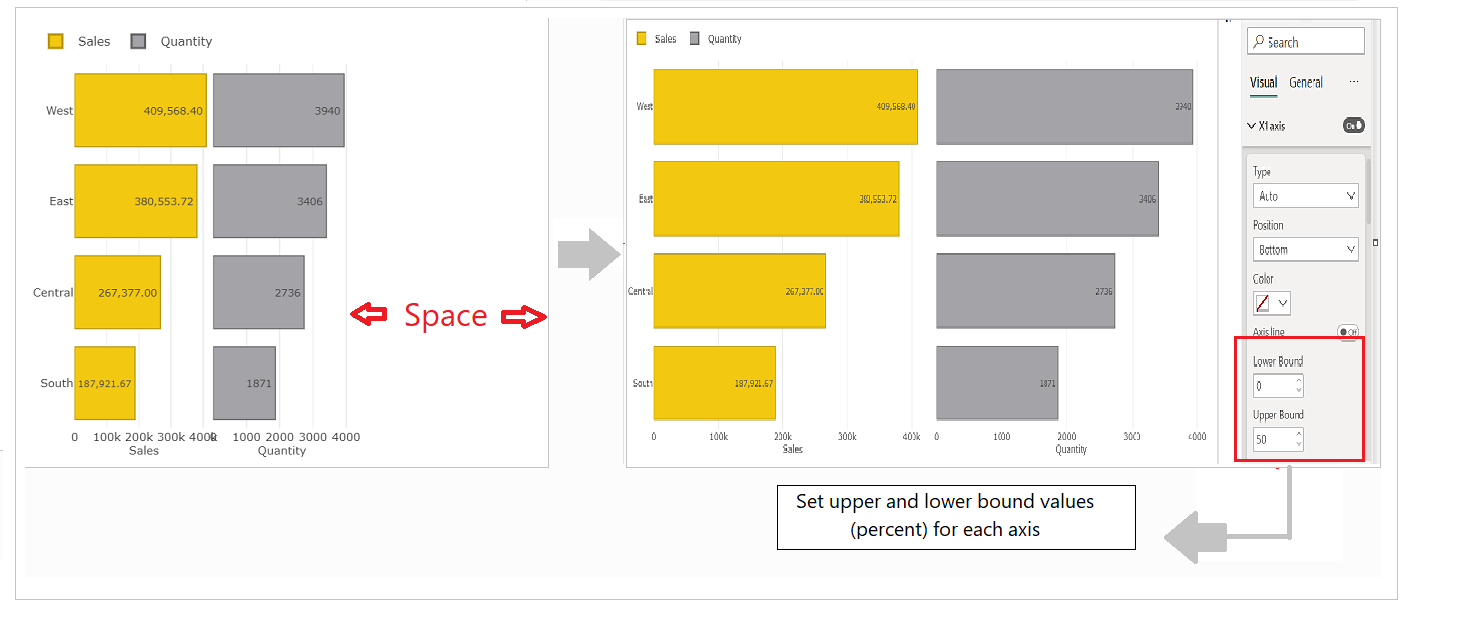The height and width of the screenshot is (634, 1476).
Task: Click the Quantity legend marker in right chart
Action: (x=695, y=39)
